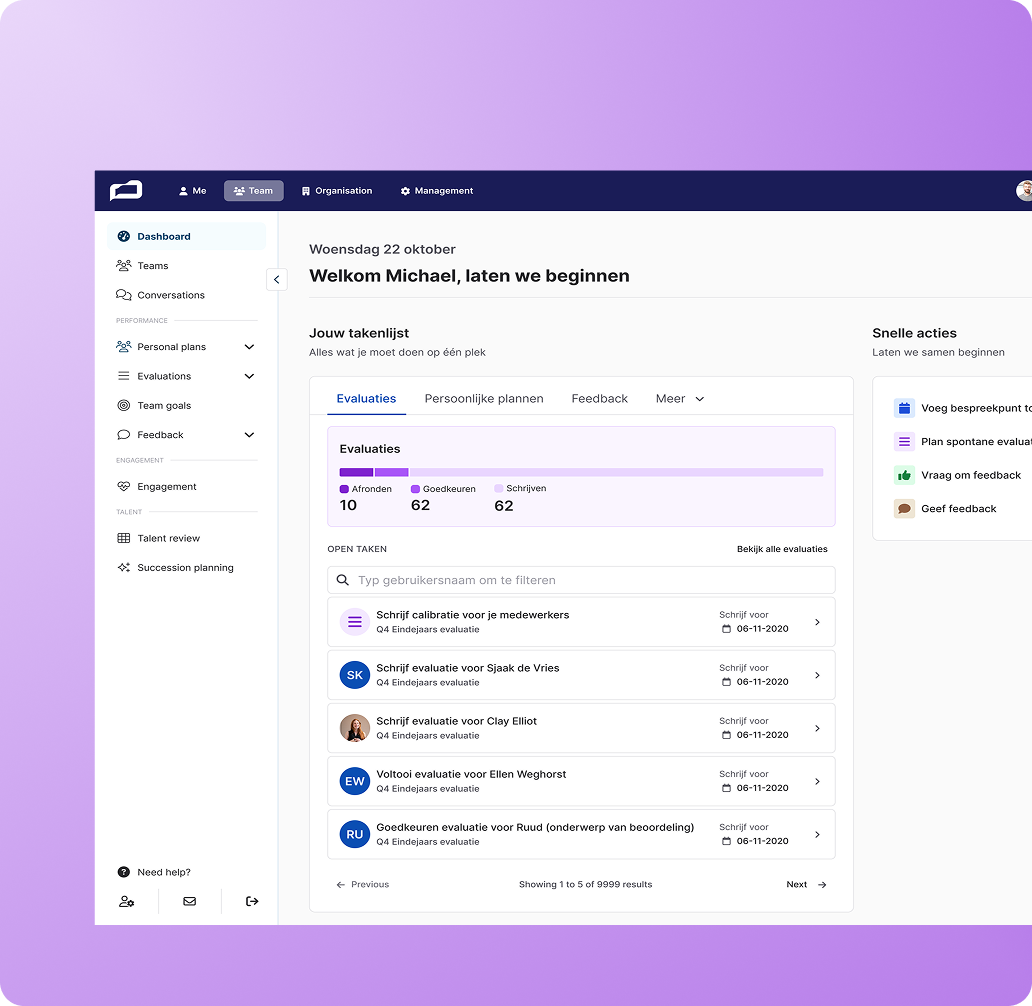This screenshot has width=1032, height=1006.
Task: Open Voltooi evaluatie voor Ellen Weghorst
Action: (581, 781)
